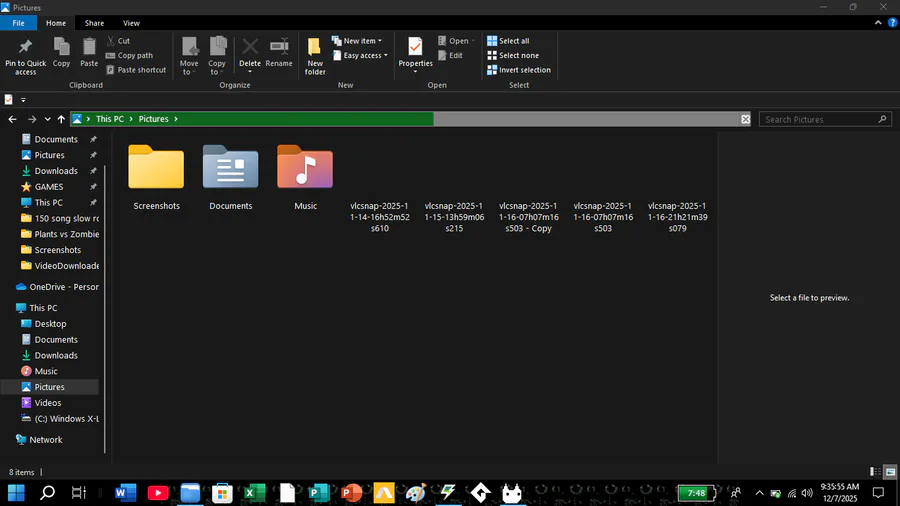Open the Move to menu
900x506 pixels.
point(189,56)
